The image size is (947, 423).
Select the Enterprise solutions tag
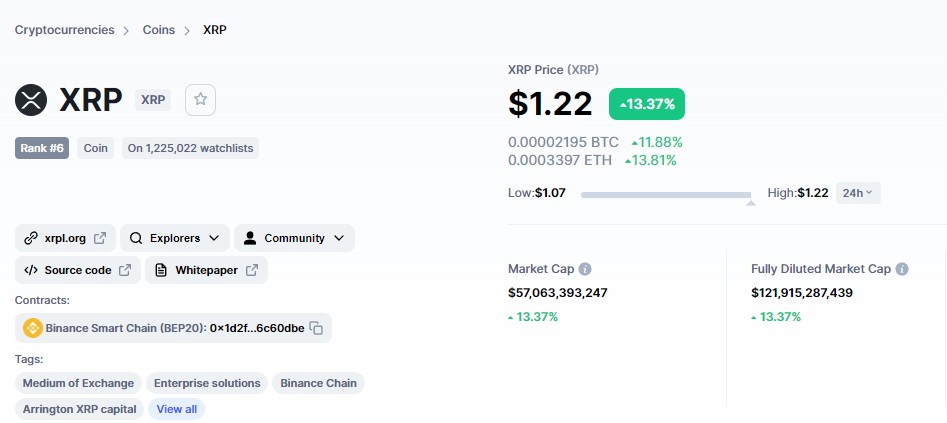pyautogui.click(x=207, y=383)
